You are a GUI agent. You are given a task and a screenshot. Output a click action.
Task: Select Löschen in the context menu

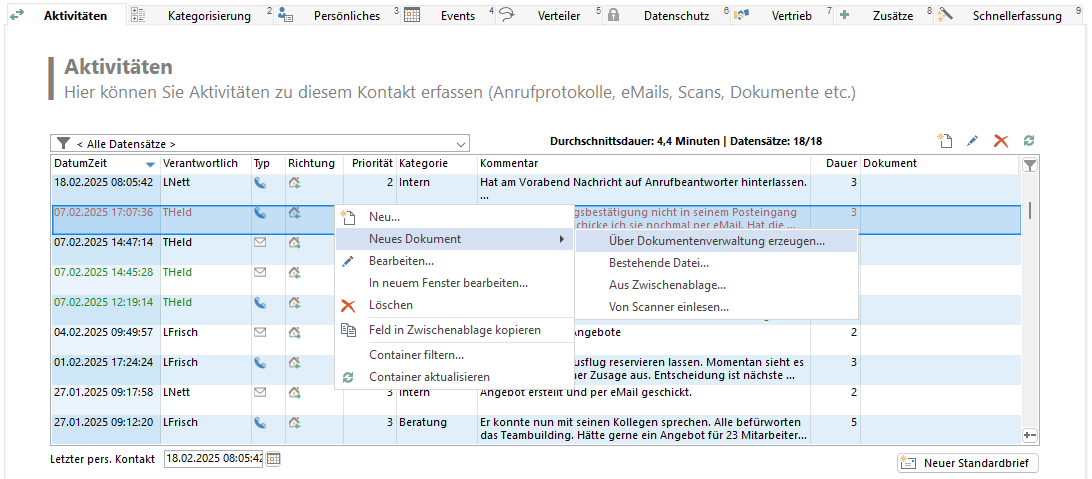point(390,305)
